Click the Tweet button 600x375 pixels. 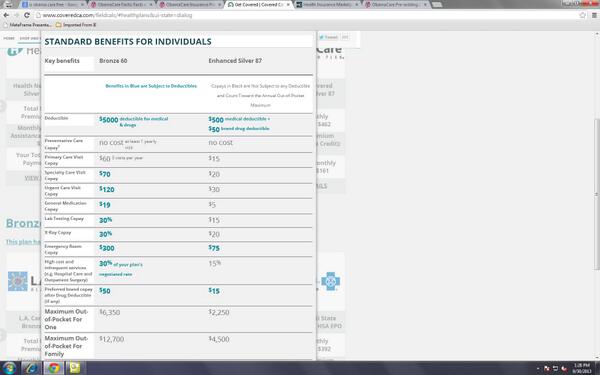(x=329, y=37)
